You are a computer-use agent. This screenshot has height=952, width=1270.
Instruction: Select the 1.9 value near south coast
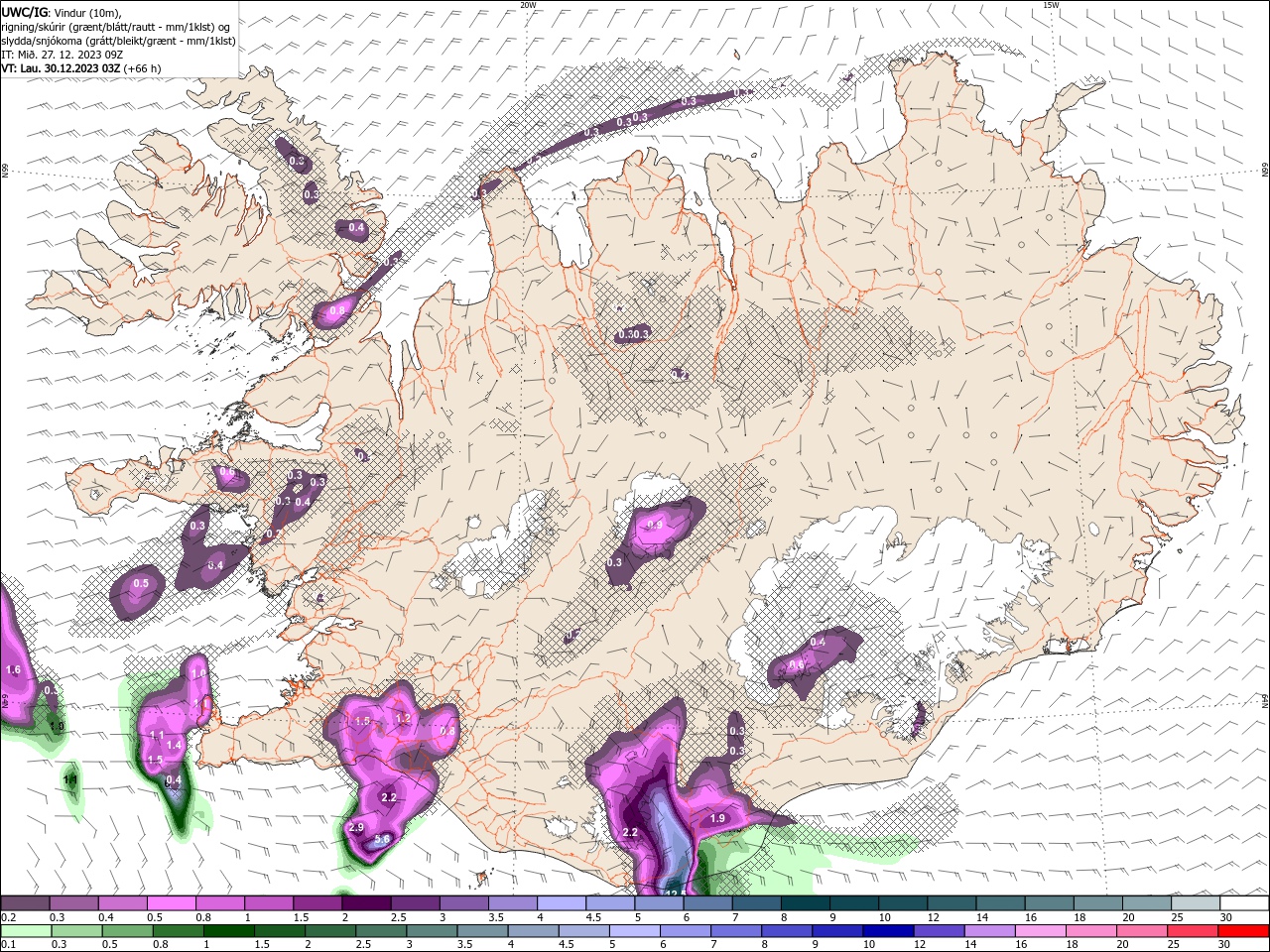[719, 818]
